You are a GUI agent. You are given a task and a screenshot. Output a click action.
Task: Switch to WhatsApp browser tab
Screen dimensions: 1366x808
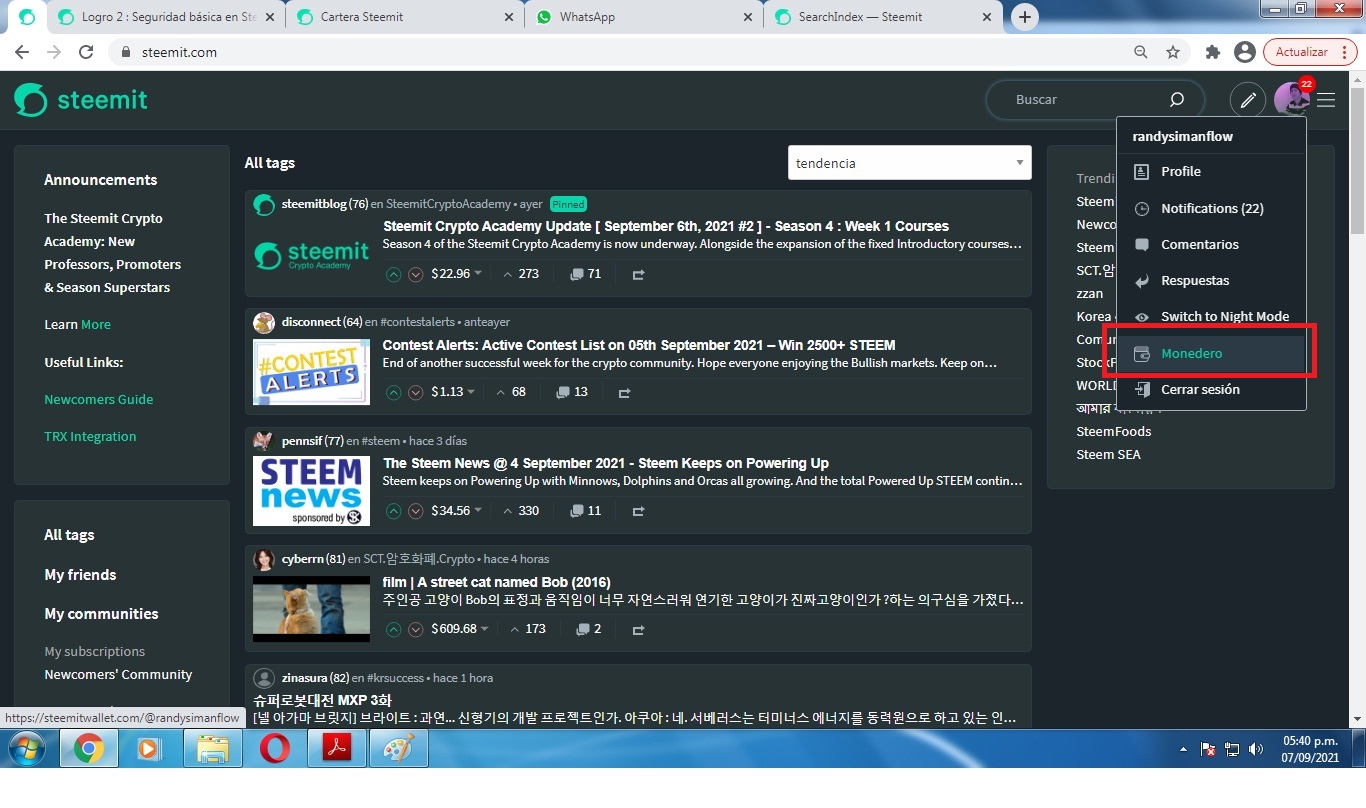[x=644, y=17]
